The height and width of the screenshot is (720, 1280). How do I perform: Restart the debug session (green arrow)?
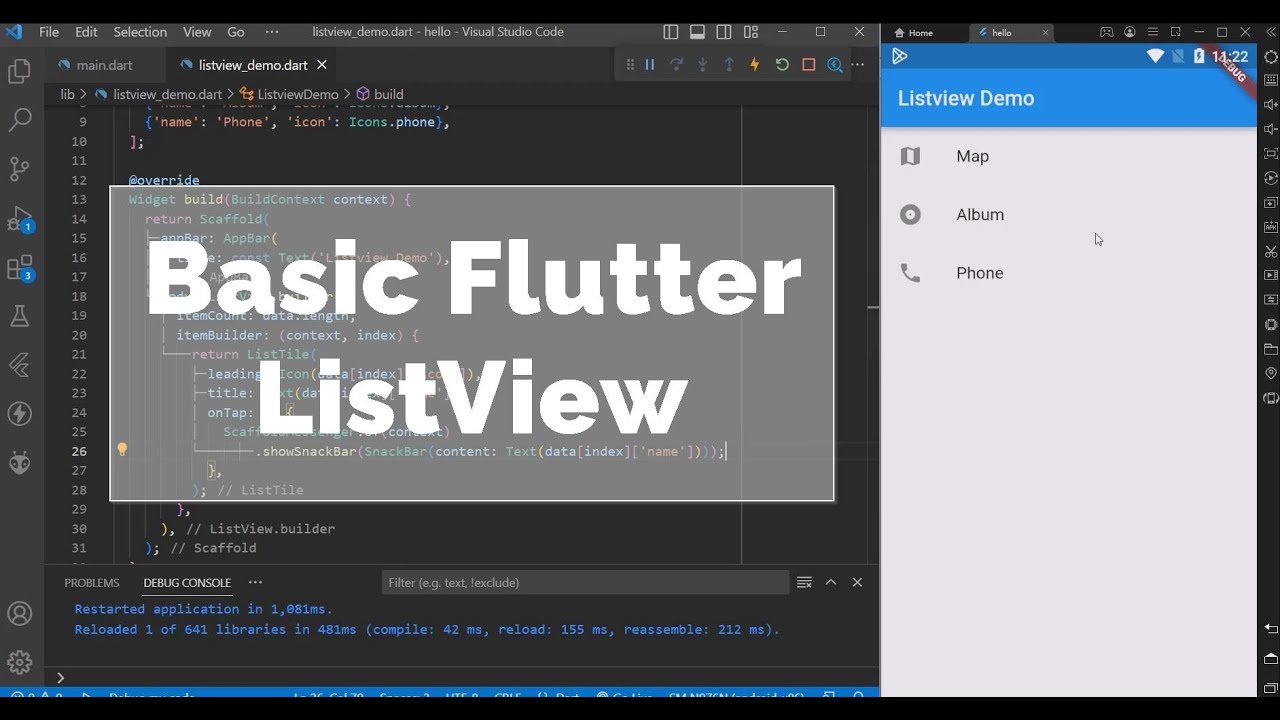(x=782, y=65)
